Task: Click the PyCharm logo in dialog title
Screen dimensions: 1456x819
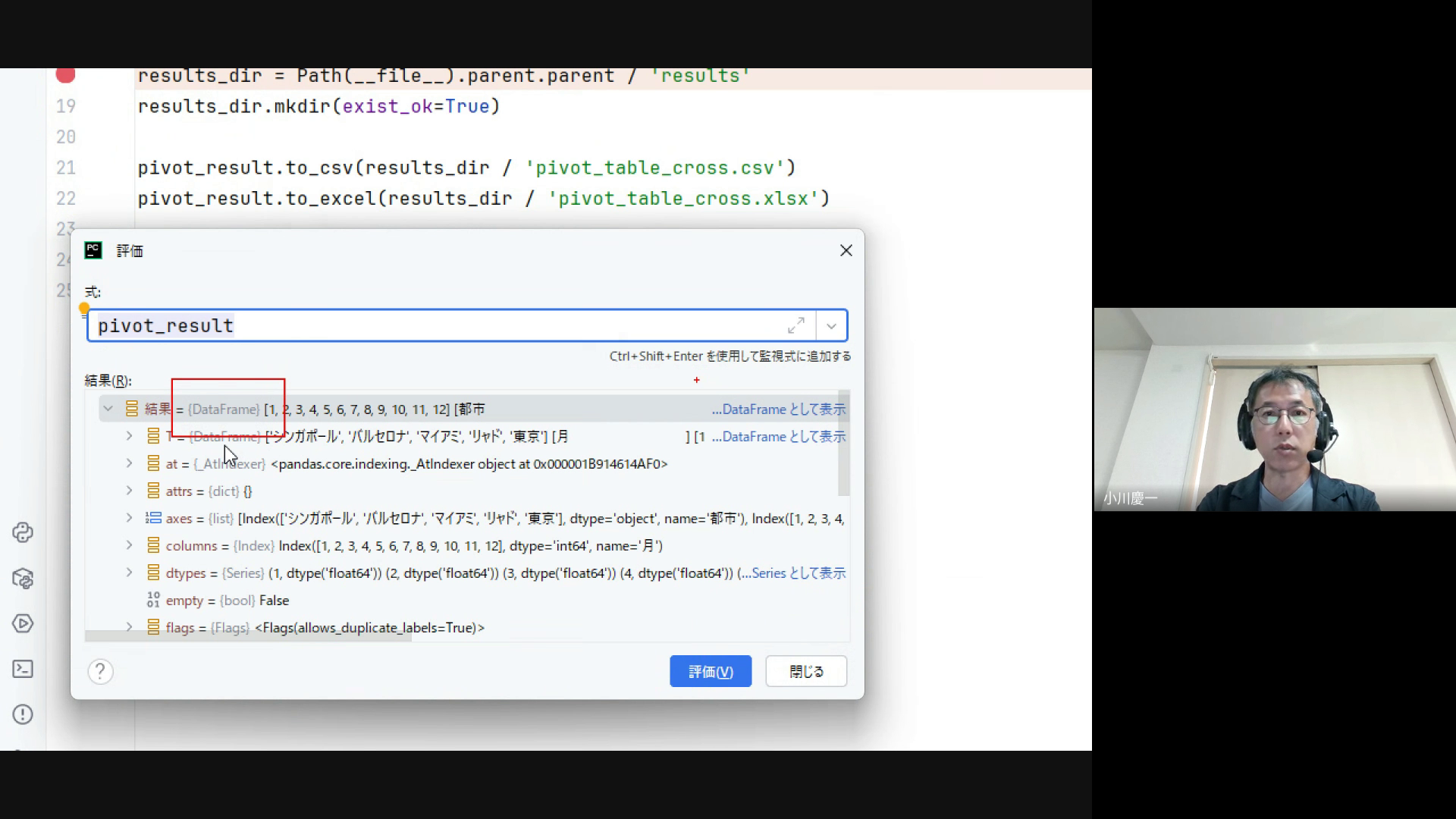Action: (x=93, y=250)
